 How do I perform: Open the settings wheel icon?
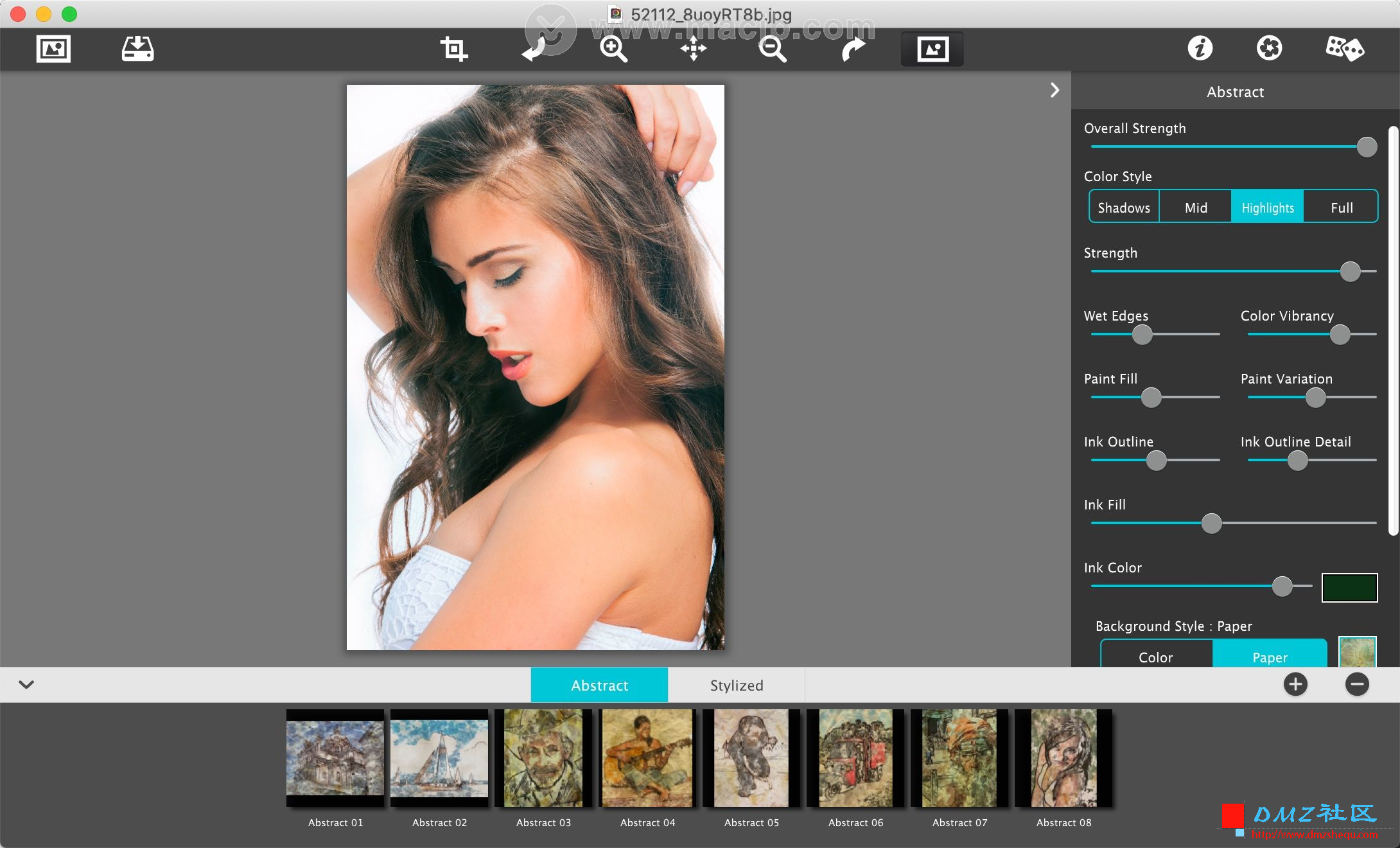pos(1269,48)
